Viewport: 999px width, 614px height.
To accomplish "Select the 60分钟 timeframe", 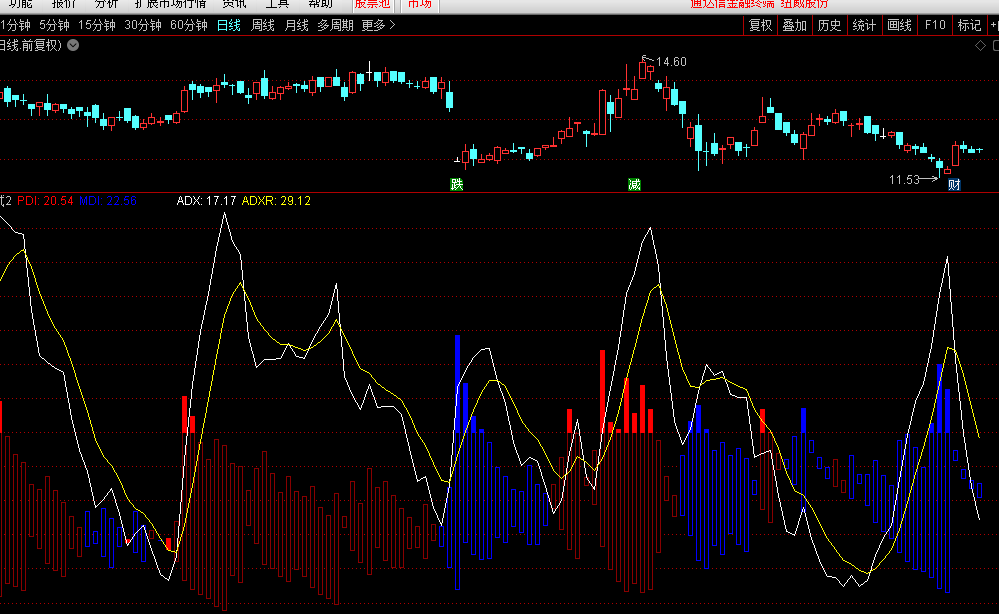I will [188, 25].
